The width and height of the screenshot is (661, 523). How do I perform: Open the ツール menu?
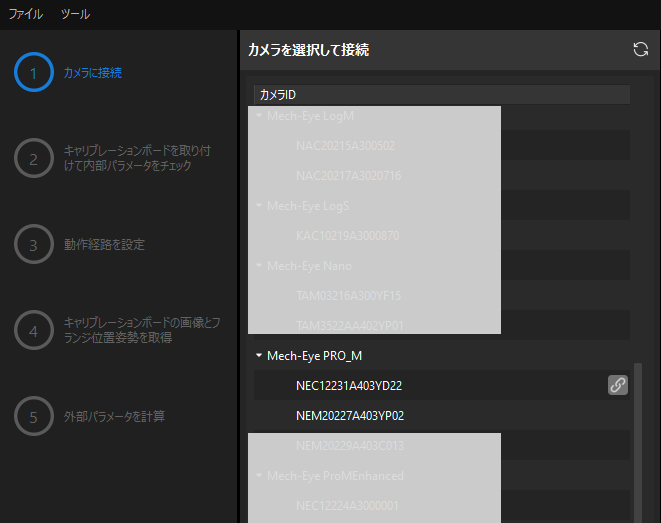[75, 14]
